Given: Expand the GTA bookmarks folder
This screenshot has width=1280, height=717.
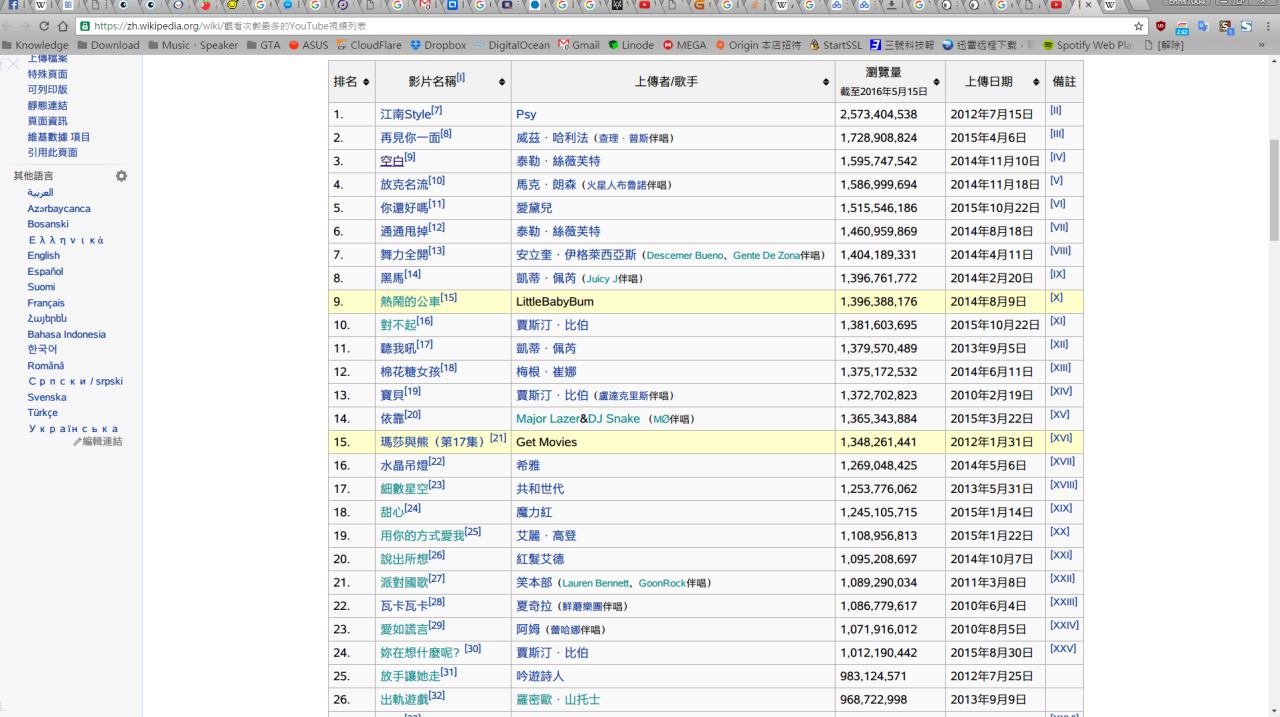Looking at the screenshot, I should click(262, 45).
